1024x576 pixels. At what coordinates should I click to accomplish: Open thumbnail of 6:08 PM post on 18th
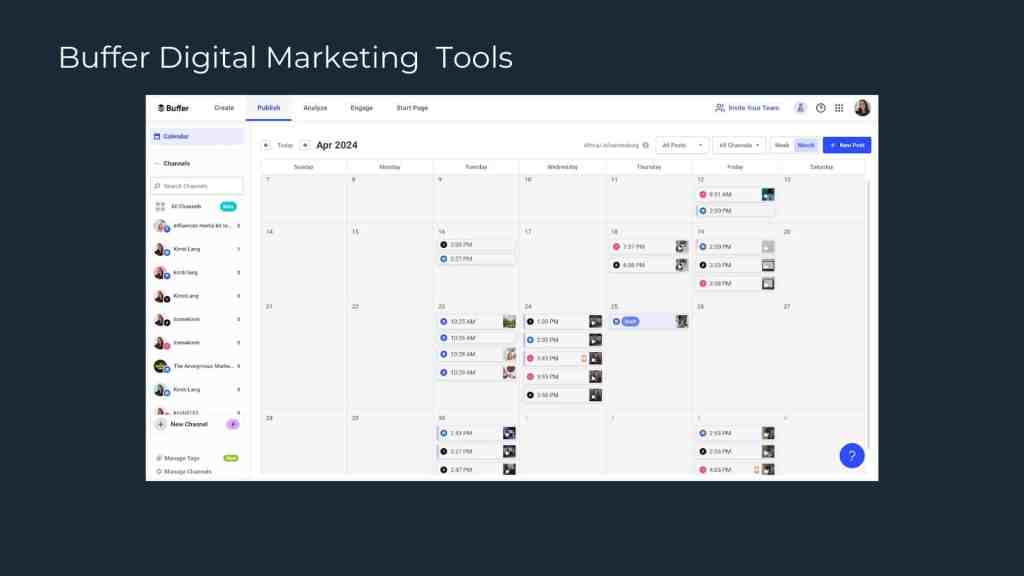click(x=681, y=265)
